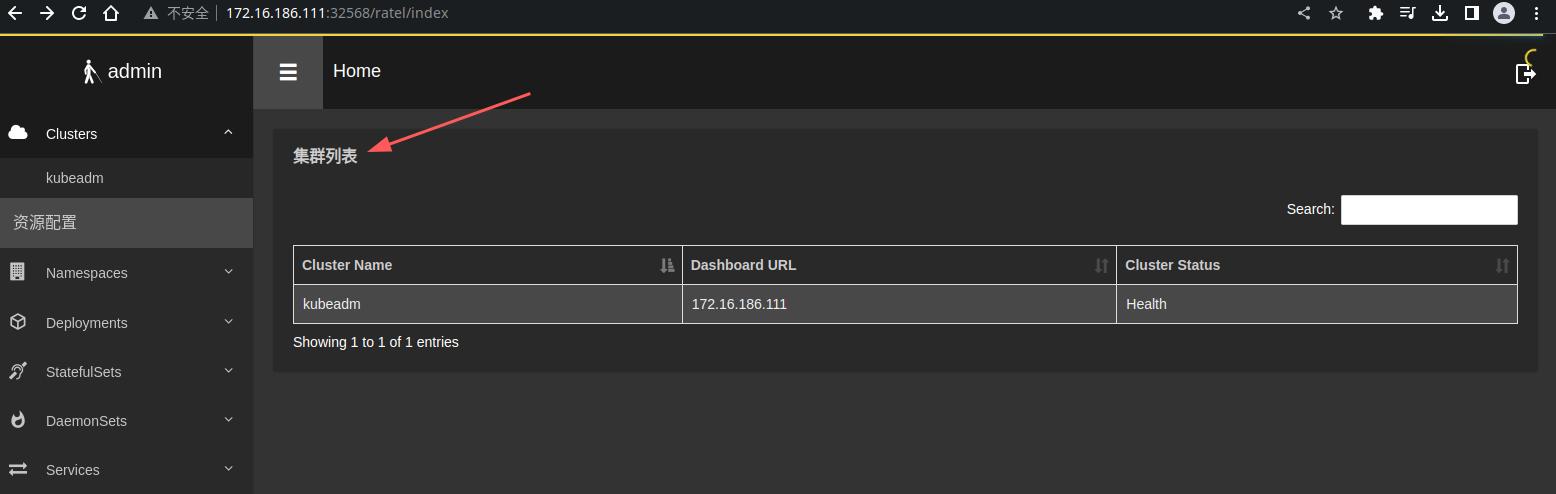Bookmark this page with star icon
Viewport: 1556px width, 494px height.
[1336, 13]
